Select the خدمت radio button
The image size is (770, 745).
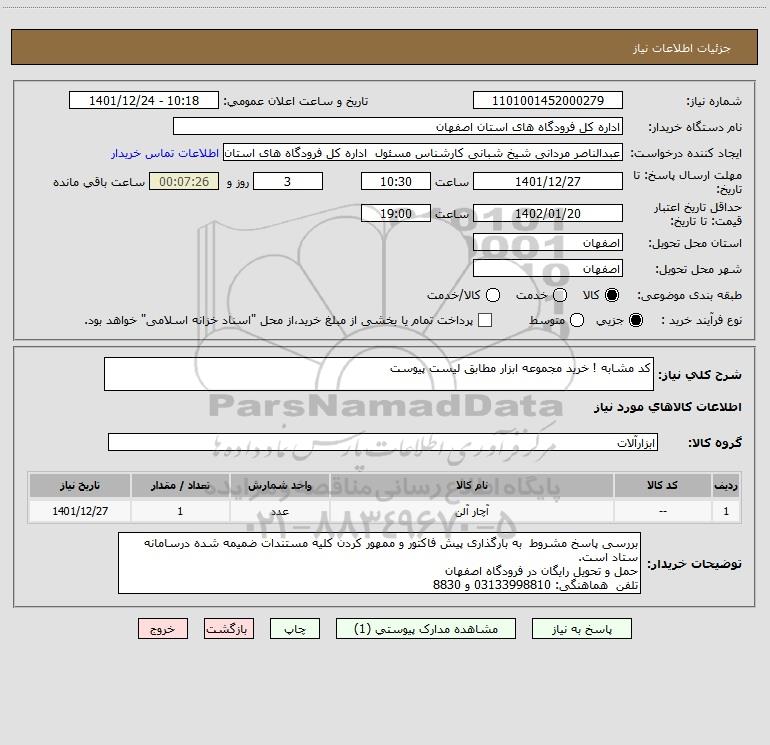click(x=560, y=295)
